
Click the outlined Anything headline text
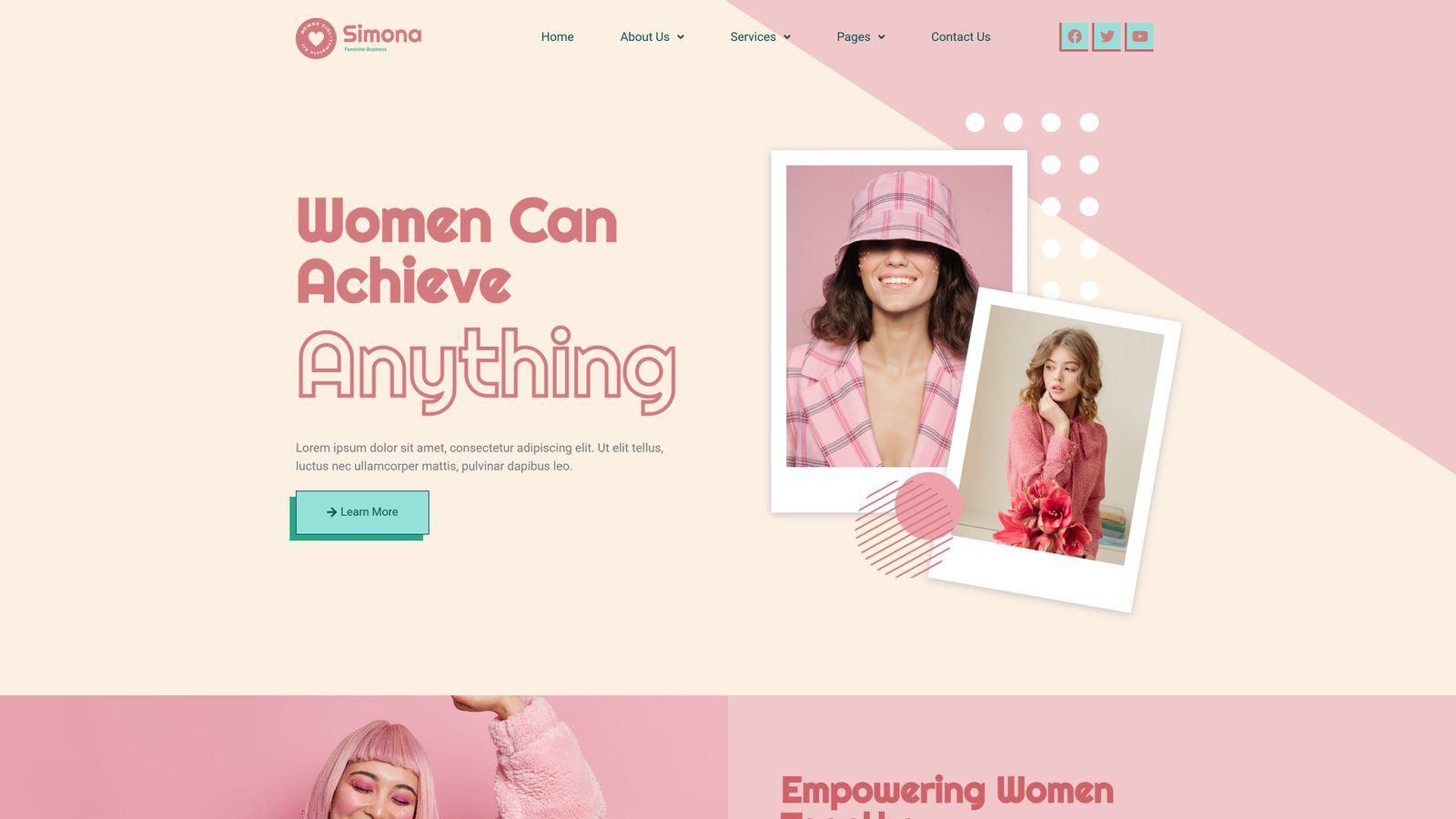point(487,370)
